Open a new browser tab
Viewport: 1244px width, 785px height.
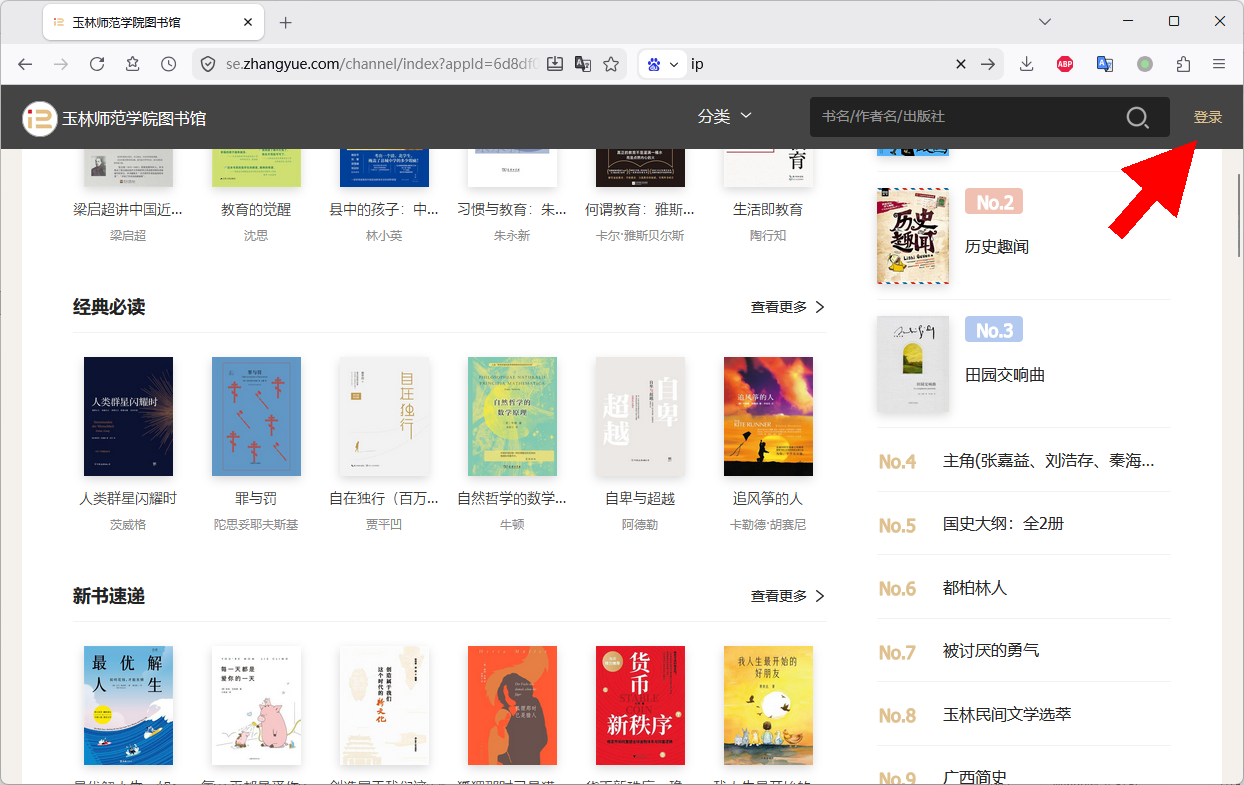click(286, 22)
